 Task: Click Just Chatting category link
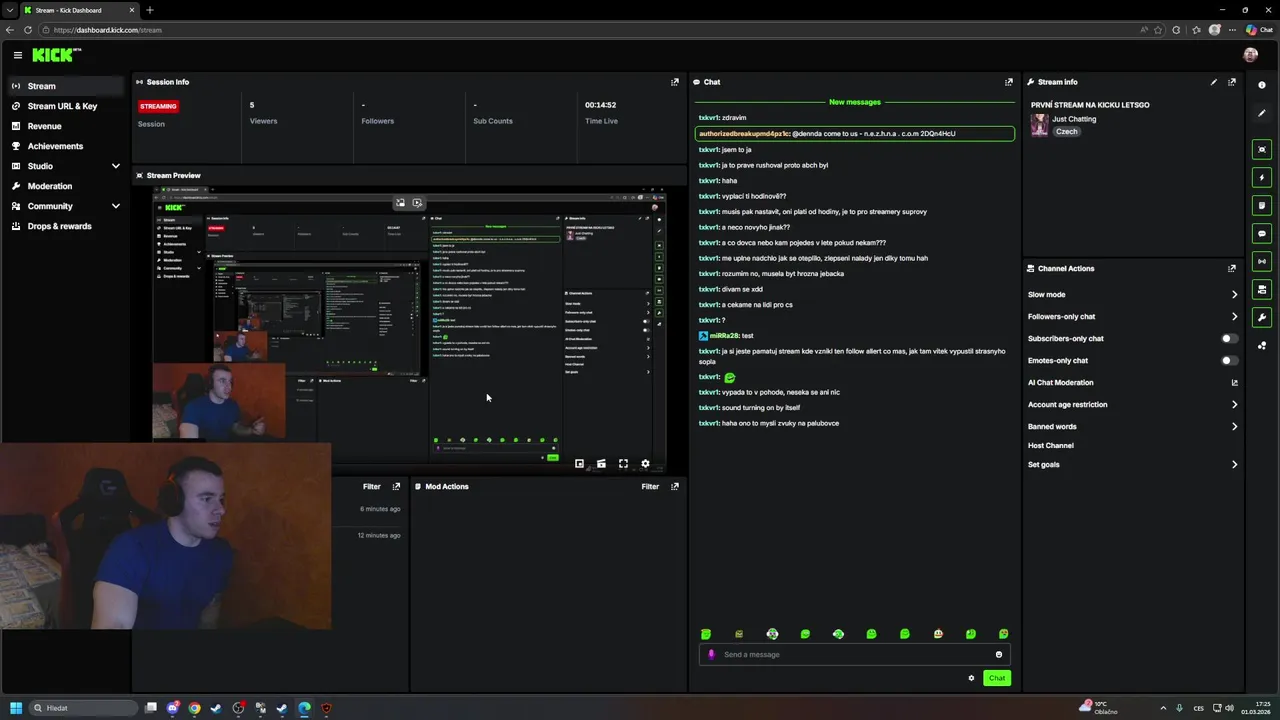coord(1074,119)
